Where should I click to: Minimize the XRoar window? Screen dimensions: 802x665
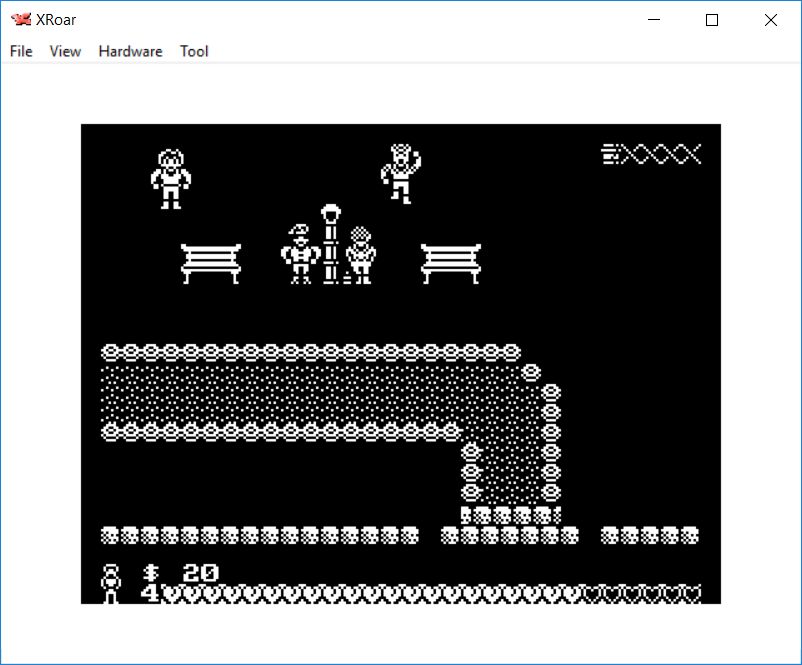[654, 20]
